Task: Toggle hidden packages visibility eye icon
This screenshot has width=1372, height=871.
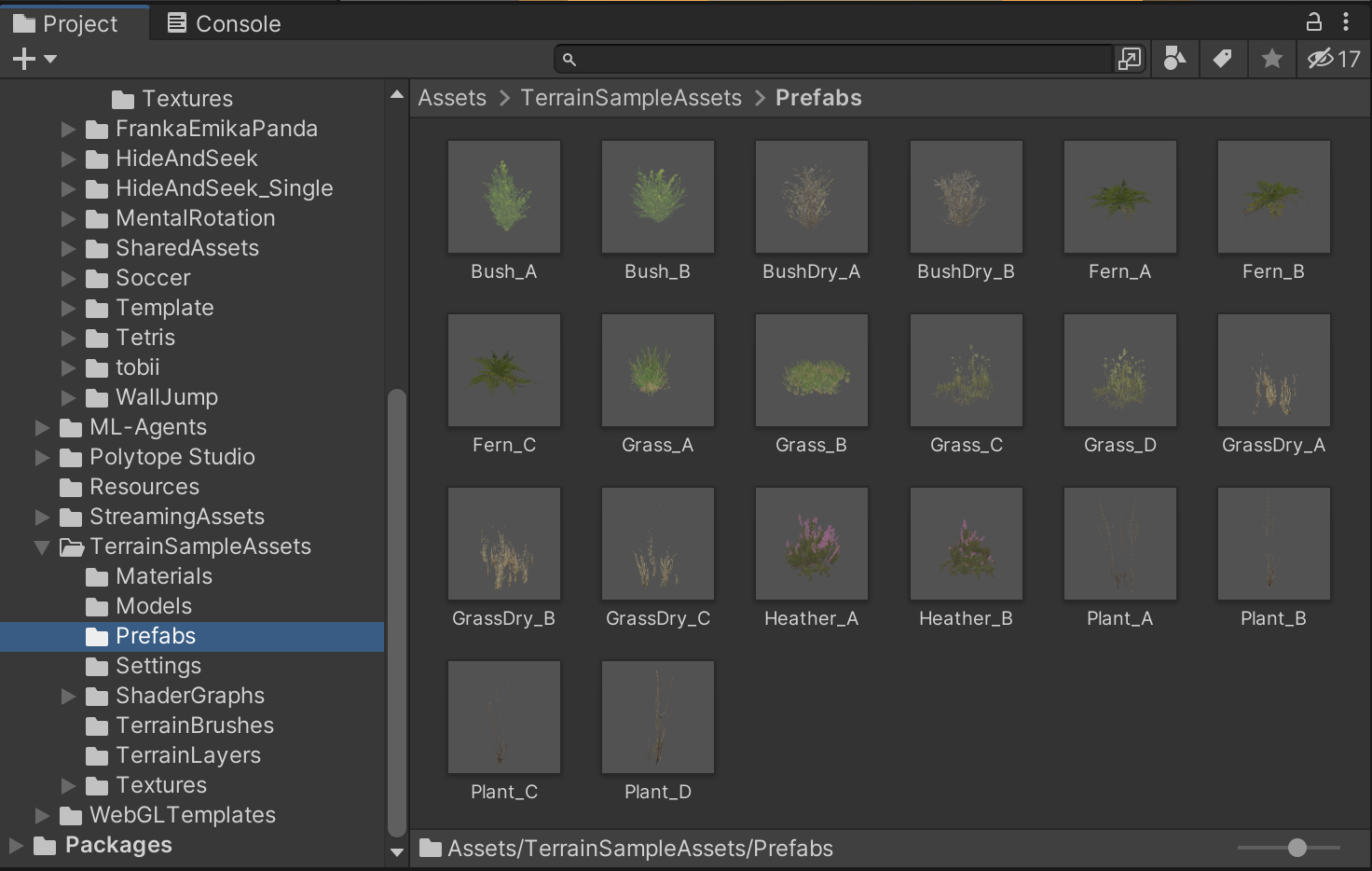Action: click(x=1334, y=59)
